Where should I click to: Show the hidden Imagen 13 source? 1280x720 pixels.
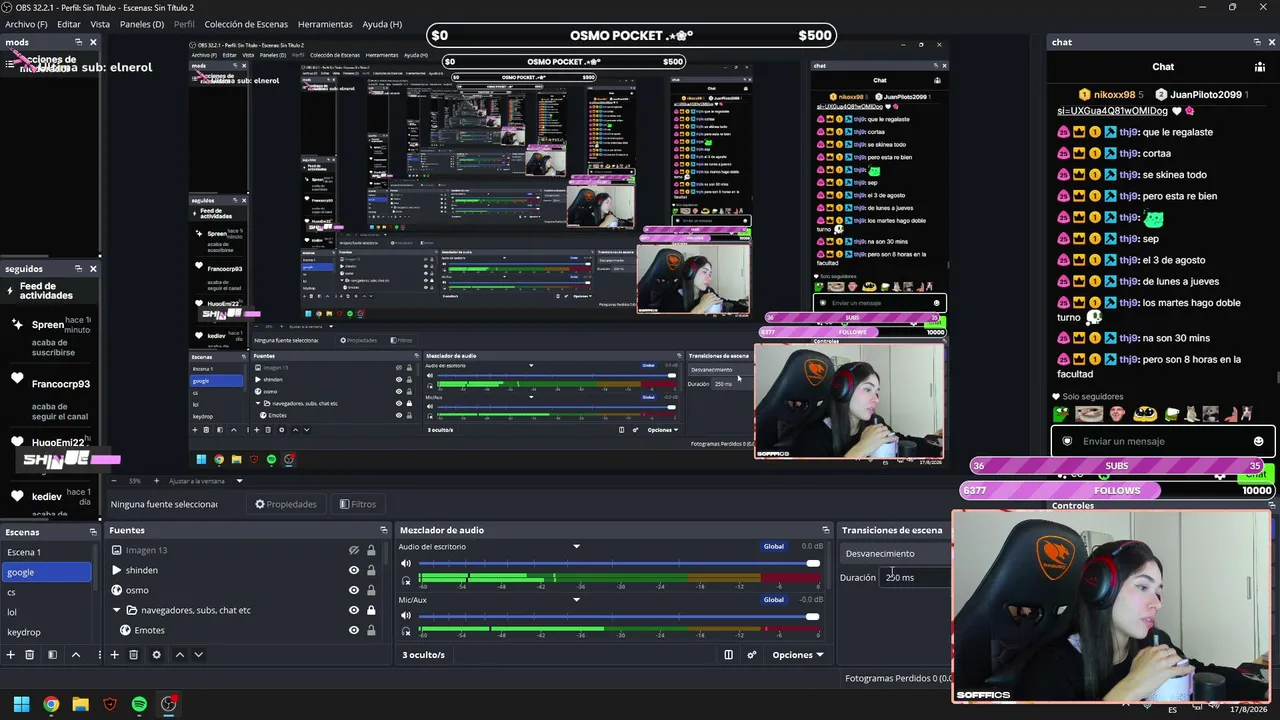tap(353, 550)
